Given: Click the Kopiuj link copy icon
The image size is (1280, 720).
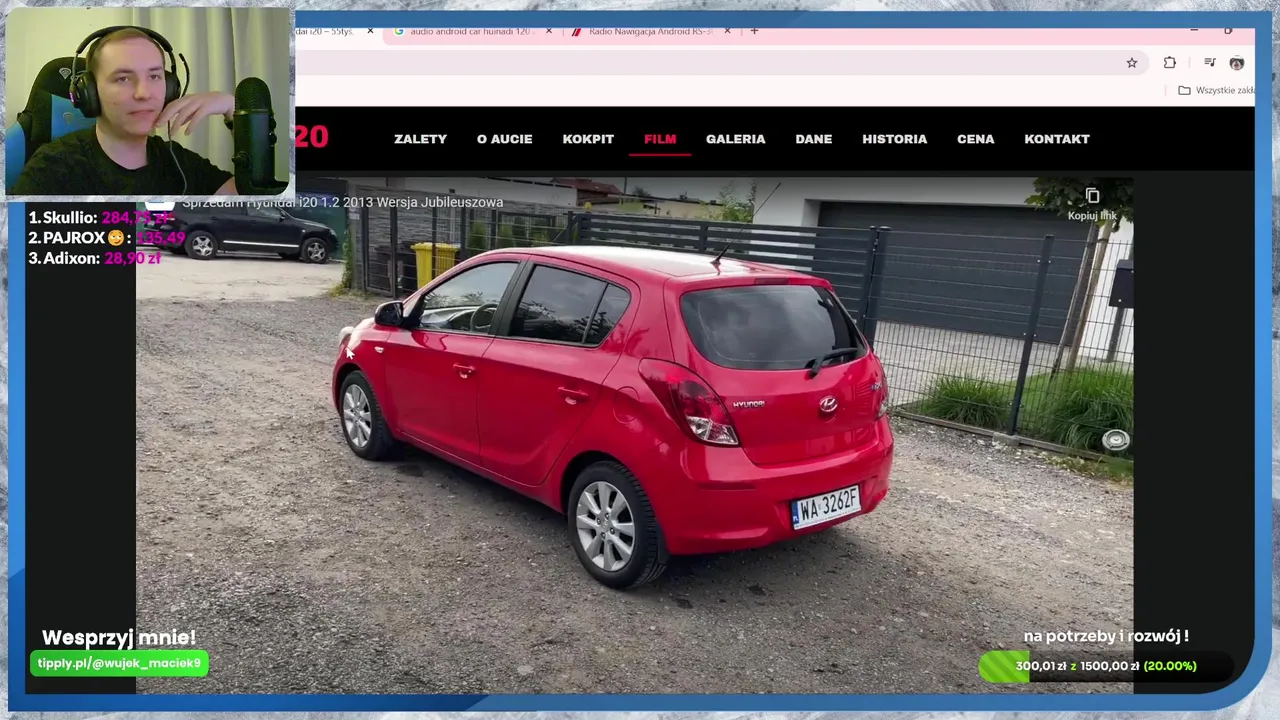Looking at the screenshot, I should click(1092, 197).
